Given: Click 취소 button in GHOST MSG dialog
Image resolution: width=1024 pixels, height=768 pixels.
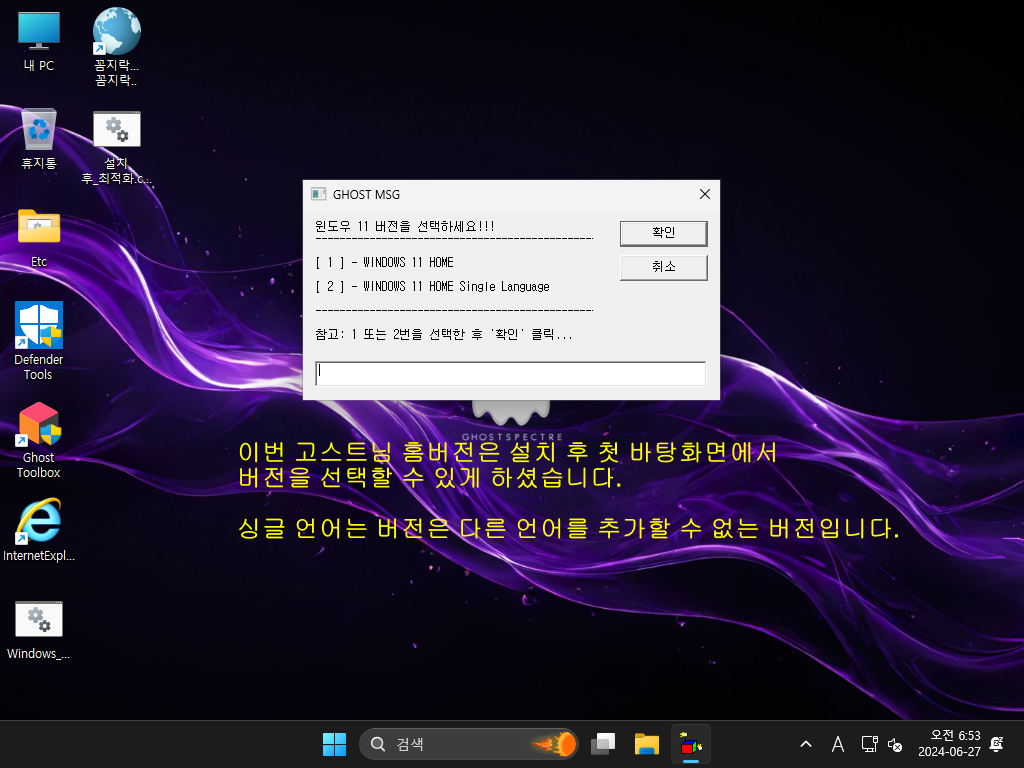Looking at the screenshot, I should pyautogui.click(x=664, y=267).
